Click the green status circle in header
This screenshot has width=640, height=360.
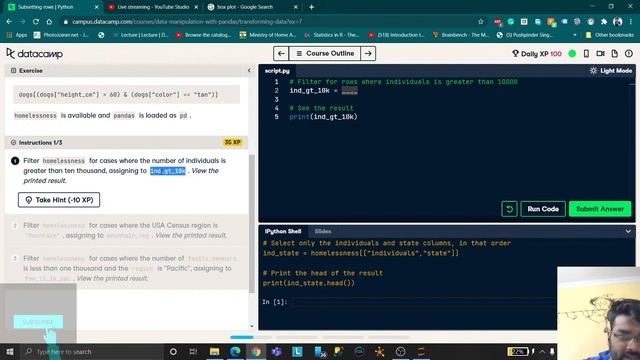coord(572,53)
